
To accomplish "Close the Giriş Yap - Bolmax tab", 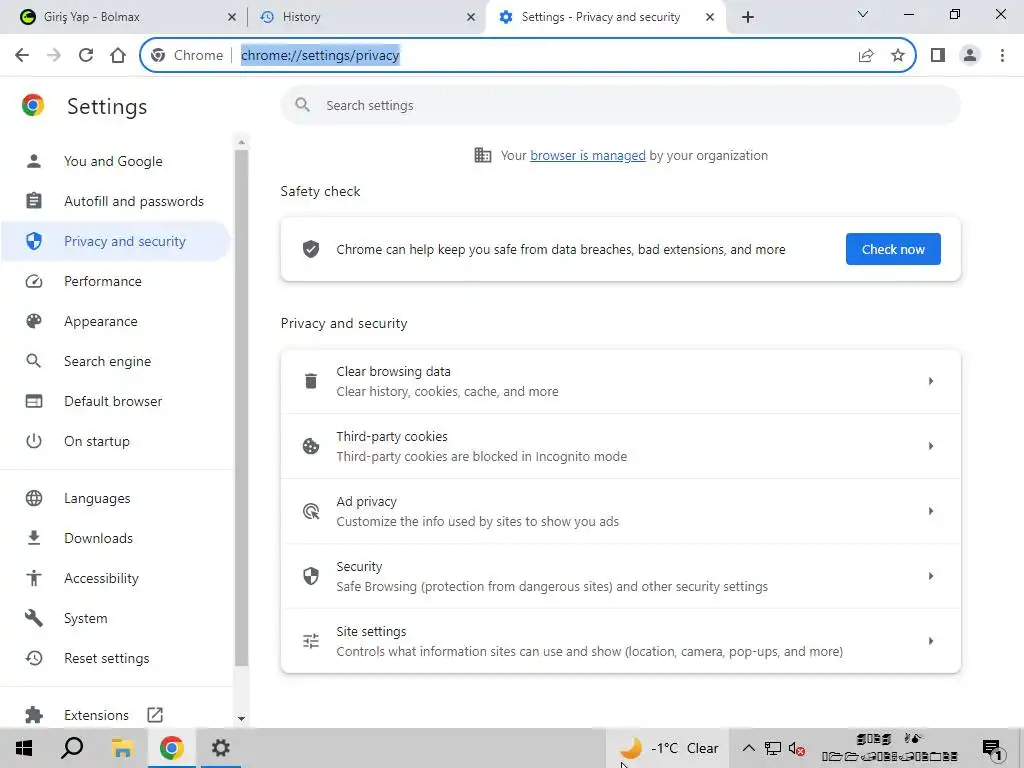I will pyautogui.click(x=232, y=17).
